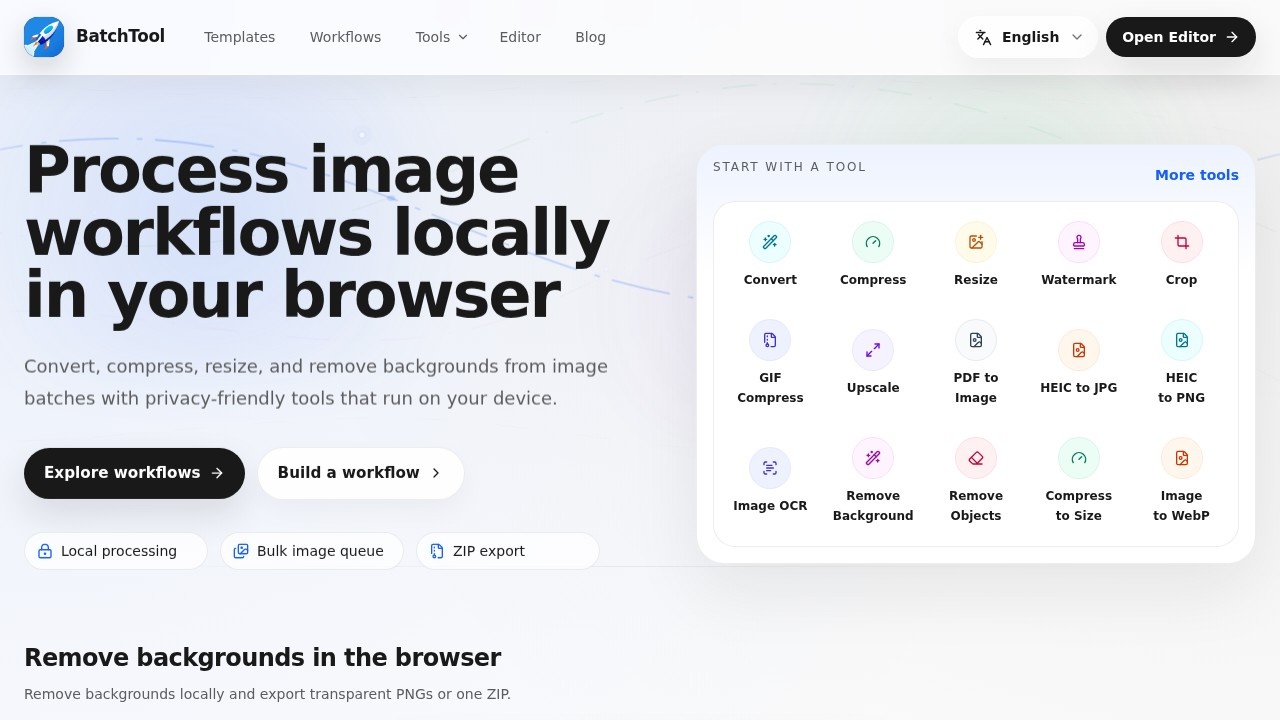The width and height of the screenshot is (1280, 720).
Task: Open the Resize tool icon
Action: click(976, 242)
